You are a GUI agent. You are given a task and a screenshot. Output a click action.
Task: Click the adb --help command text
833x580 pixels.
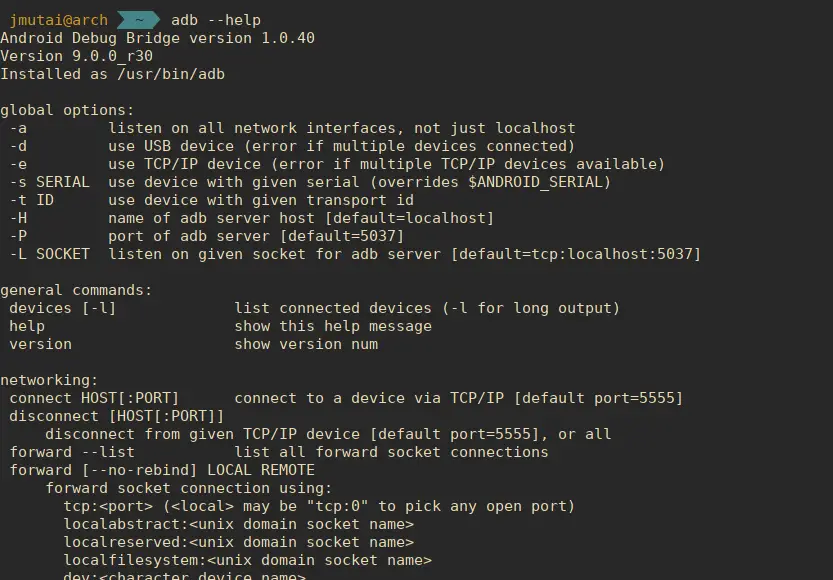[216, 20]
